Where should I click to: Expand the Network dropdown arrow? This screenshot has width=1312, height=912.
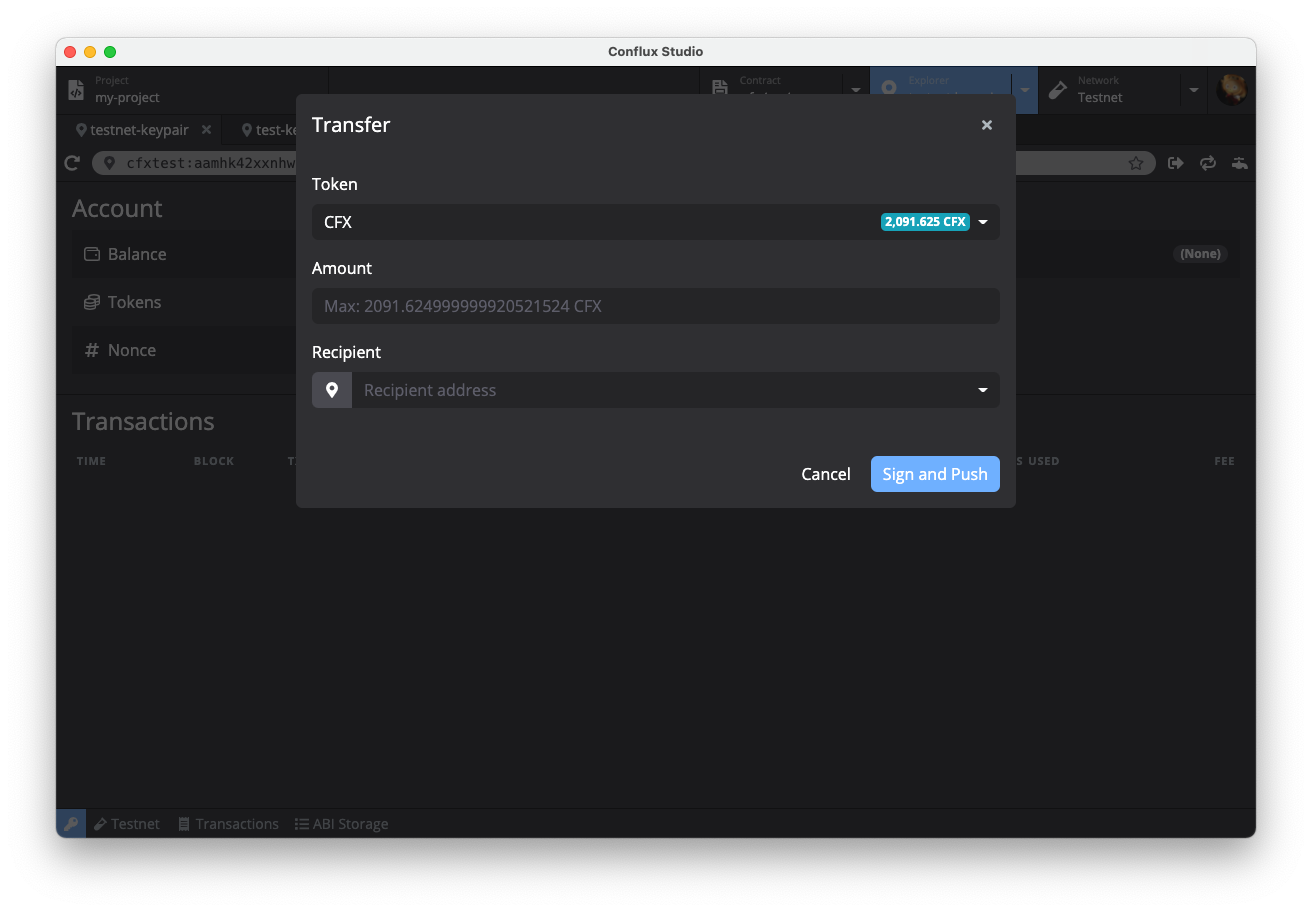coord(1194,90)
